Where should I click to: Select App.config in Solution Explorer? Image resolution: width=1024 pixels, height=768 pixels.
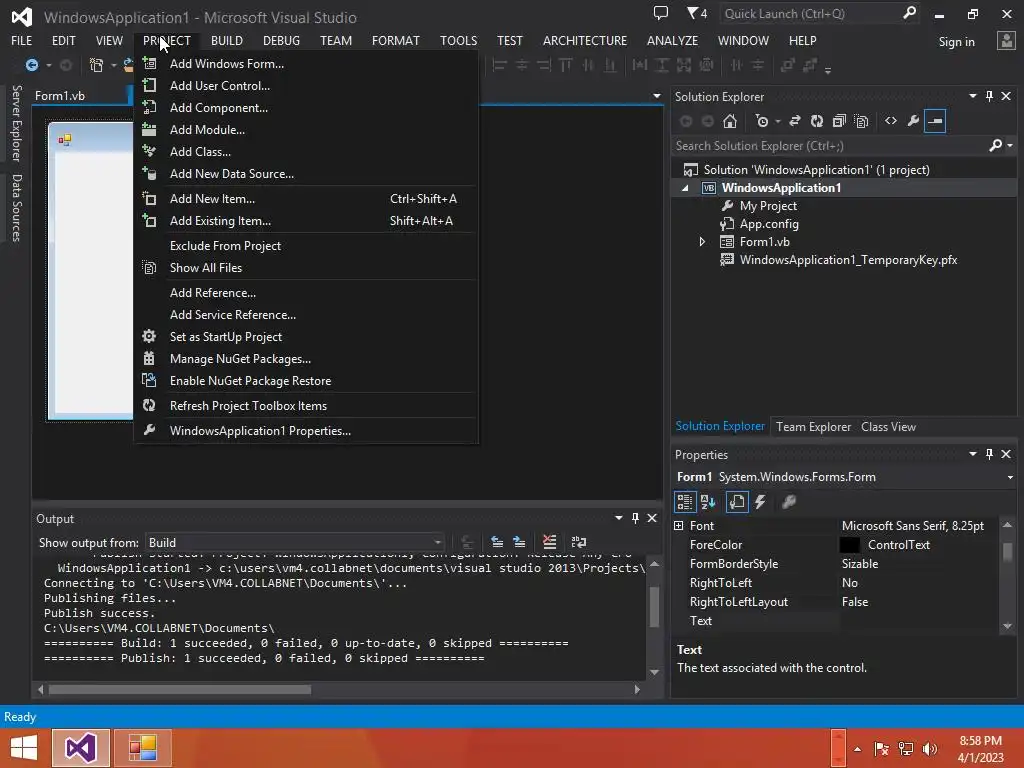[x=769, y=224]
